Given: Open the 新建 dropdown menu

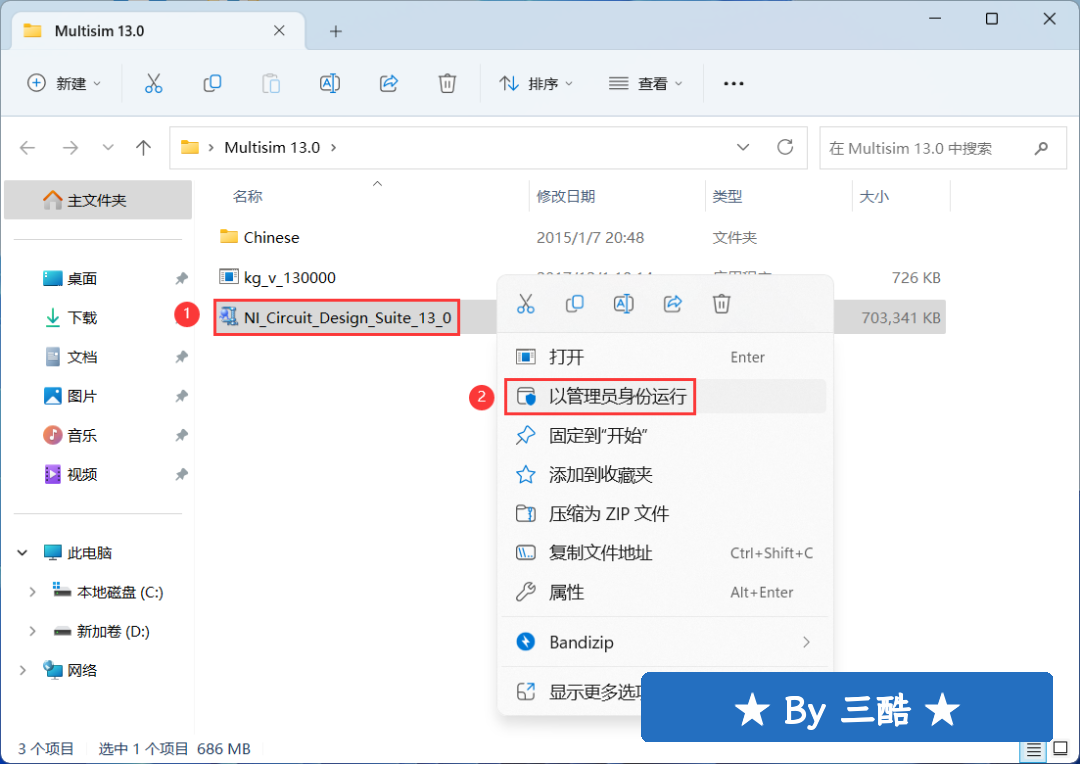Looking at the screenshot, I should [64, 83].
